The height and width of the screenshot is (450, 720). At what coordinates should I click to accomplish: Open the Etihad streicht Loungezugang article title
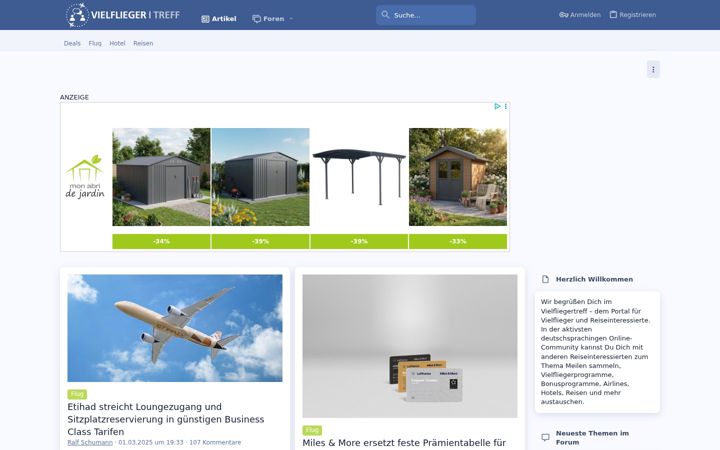coord(166,419)
